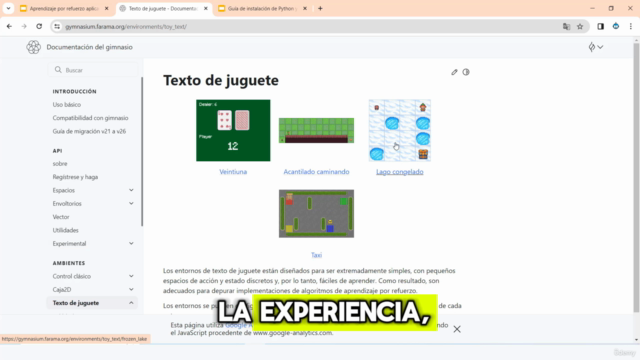The image size is (640, 360).
Task: Open the Envoltorios sidebar item
Action: tap(67, 204)
